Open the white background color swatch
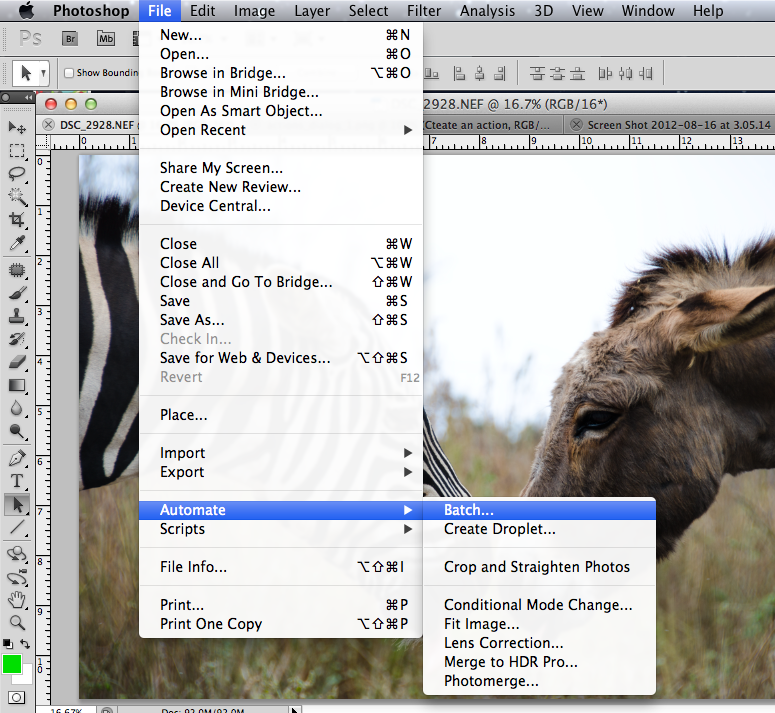Image resolution: width=775 pixels, height=713 pixels. [27, 676]
